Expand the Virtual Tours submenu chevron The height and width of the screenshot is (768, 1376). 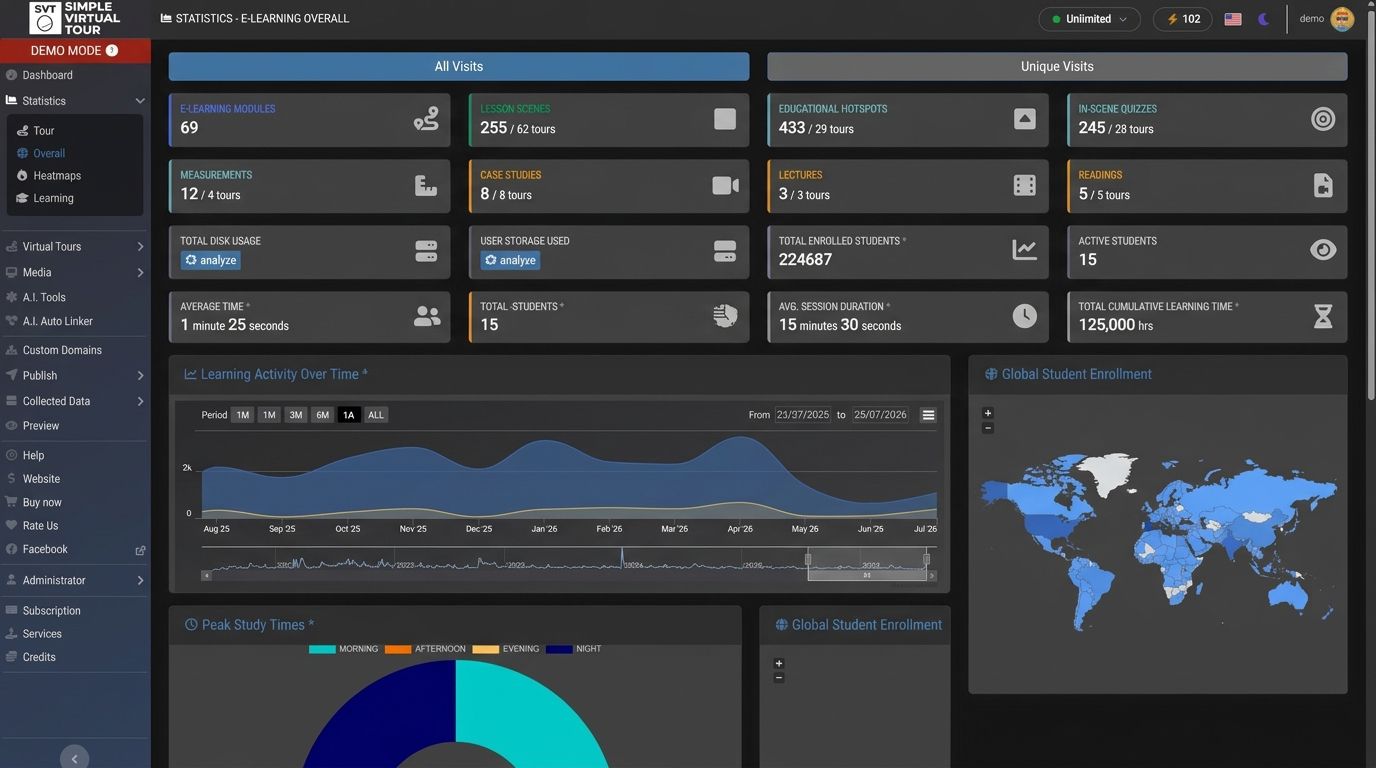tap(140, 247)
